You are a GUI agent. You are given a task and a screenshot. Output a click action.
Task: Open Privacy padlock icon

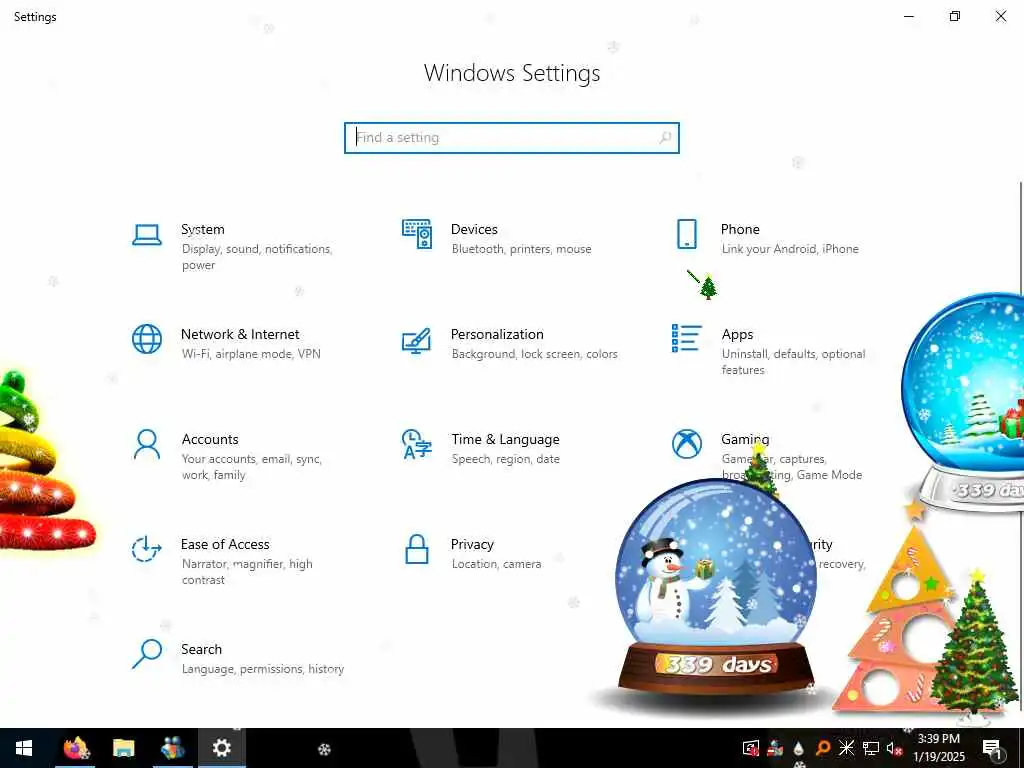417,549
